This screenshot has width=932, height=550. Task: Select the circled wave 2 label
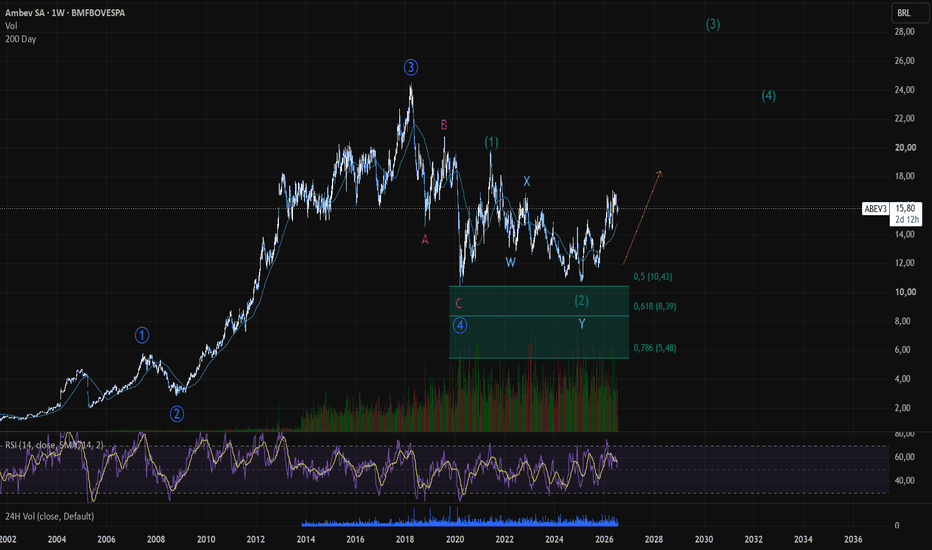click(x=177, y=414)
